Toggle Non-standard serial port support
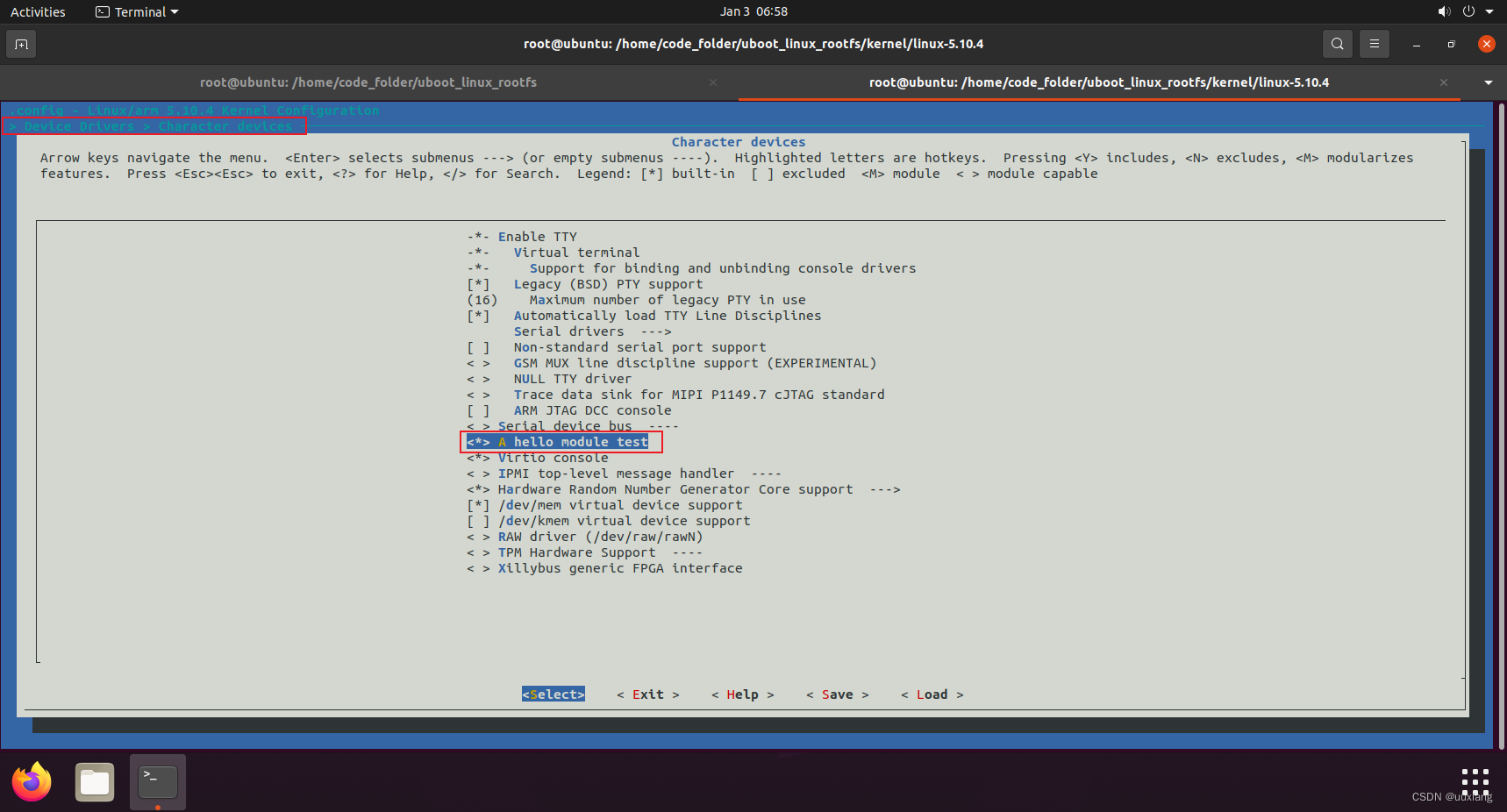The width and height of the screenshot is (1507, 812). click(x=617, y=347)
